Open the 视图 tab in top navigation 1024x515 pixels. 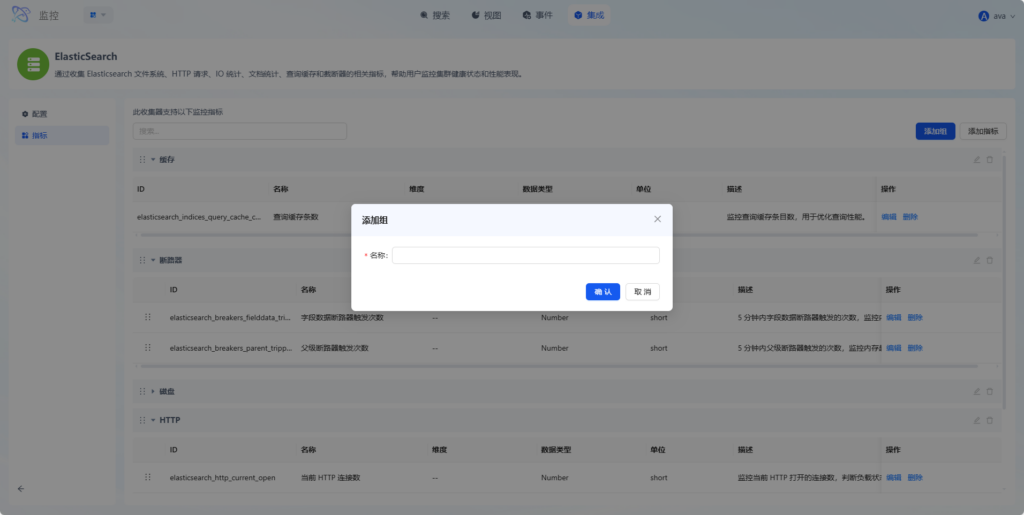(x=487, y=15)
